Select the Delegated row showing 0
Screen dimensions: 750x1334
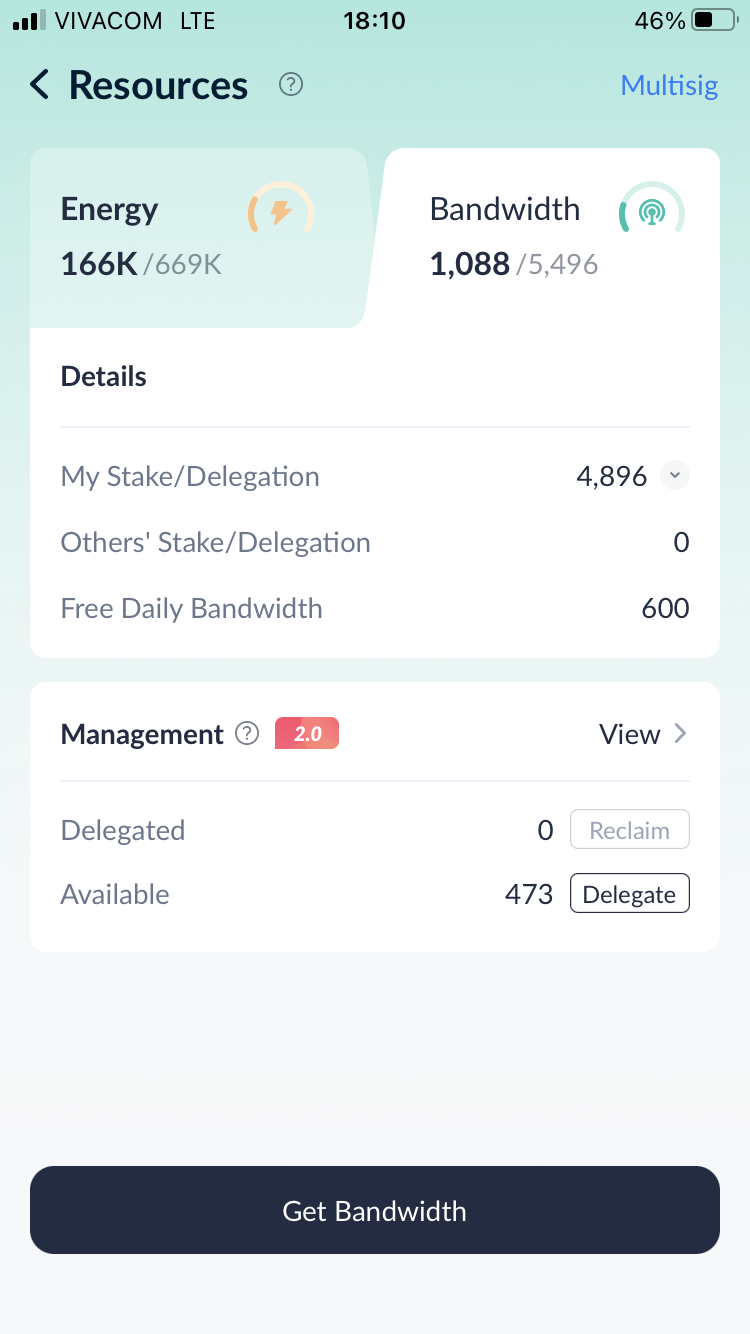123,830
